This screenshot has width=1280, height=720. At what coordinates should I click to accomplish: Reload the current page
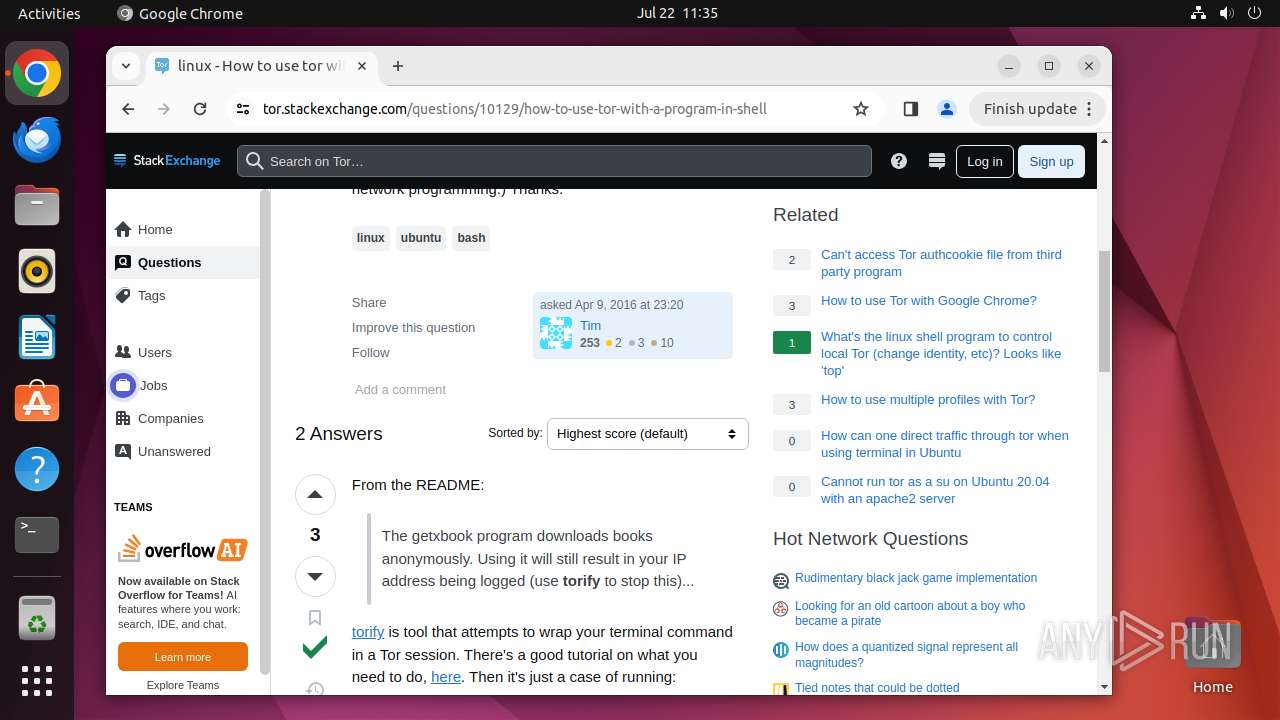(x=200, y=109)
